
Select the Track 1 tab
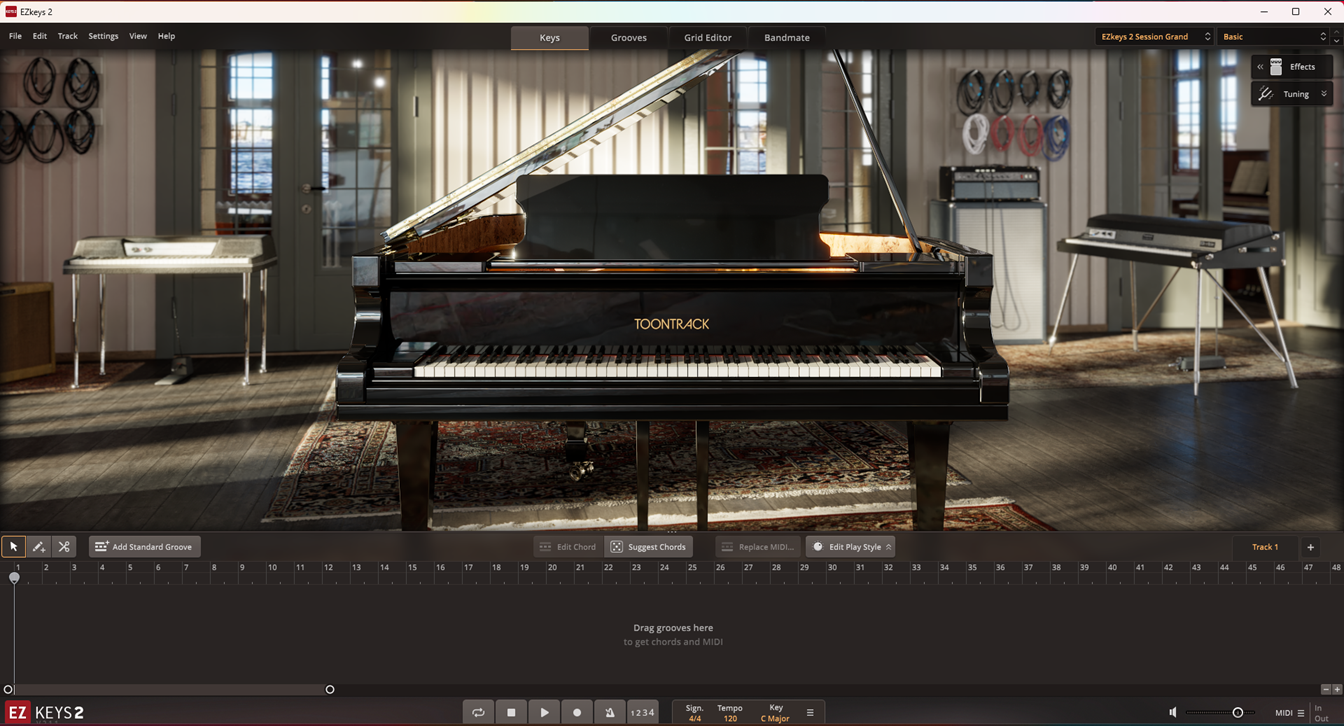1265,547
